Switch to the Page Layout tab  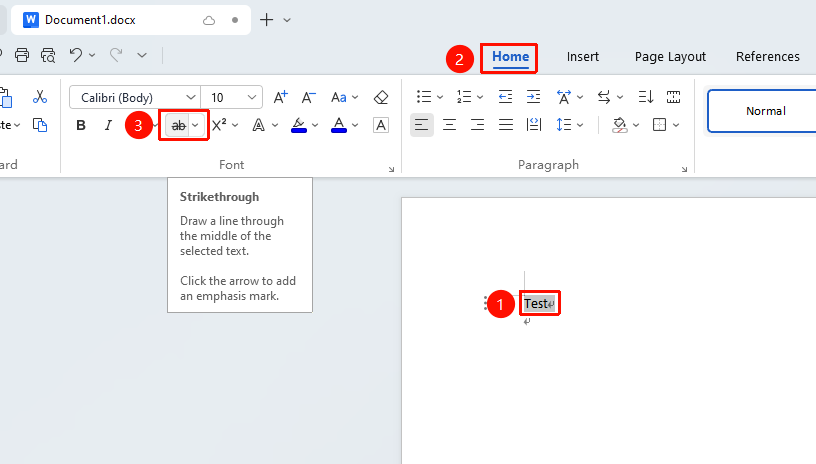tap(670, 57)
